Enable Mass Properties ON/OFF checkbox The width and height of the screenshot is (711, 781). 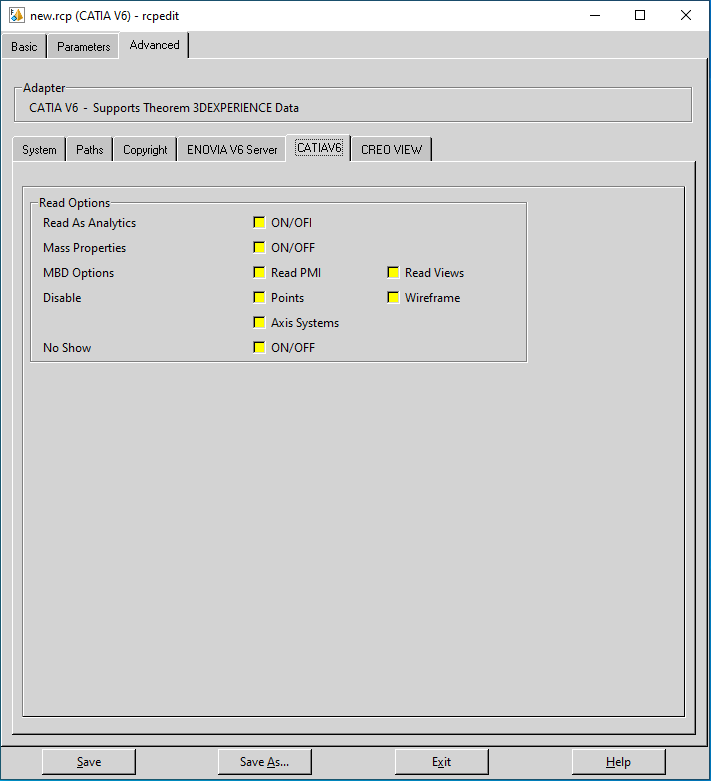pos(259,248)
